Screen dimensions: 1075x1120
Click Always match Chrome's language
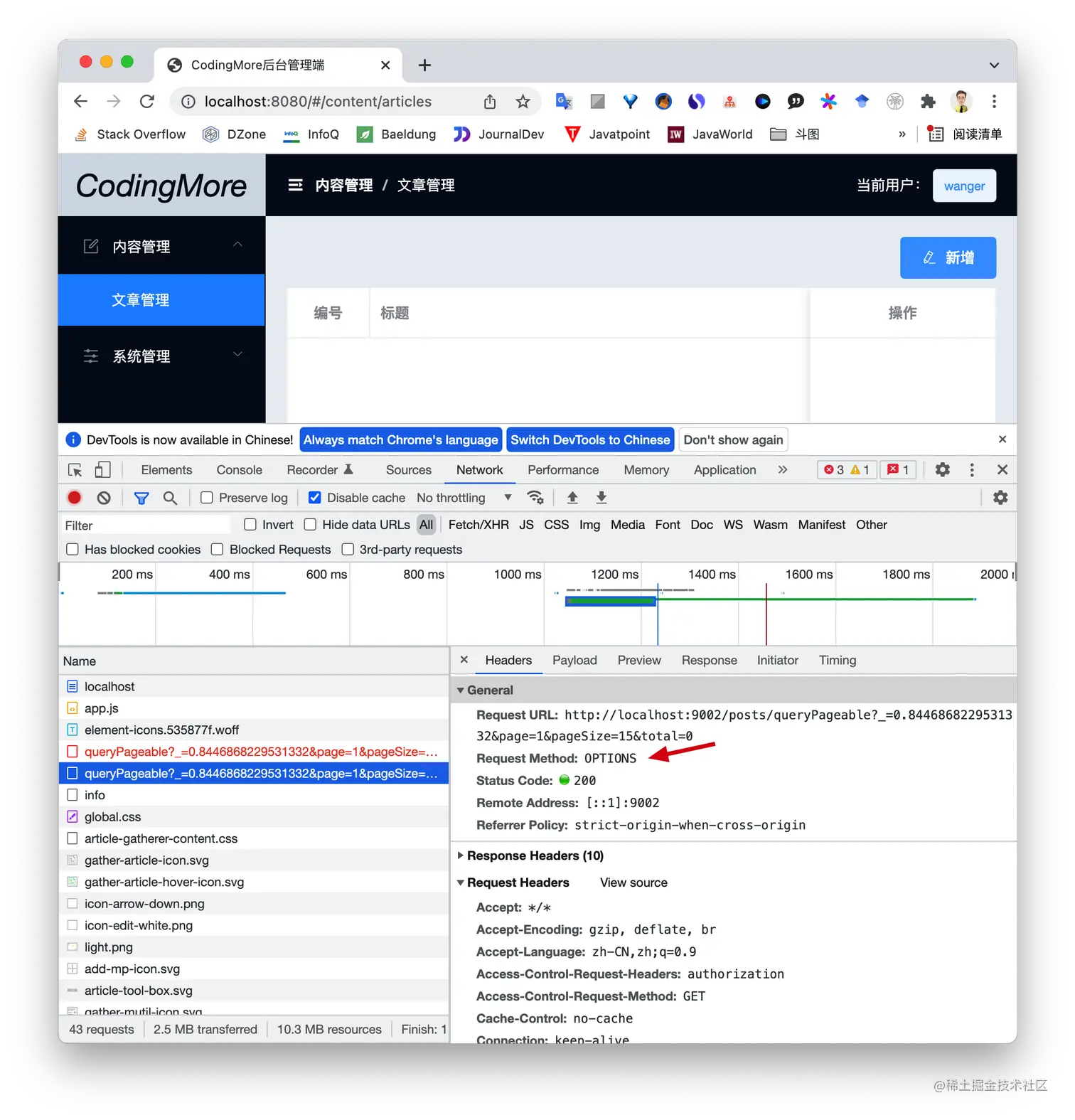[x=401, y=440]
